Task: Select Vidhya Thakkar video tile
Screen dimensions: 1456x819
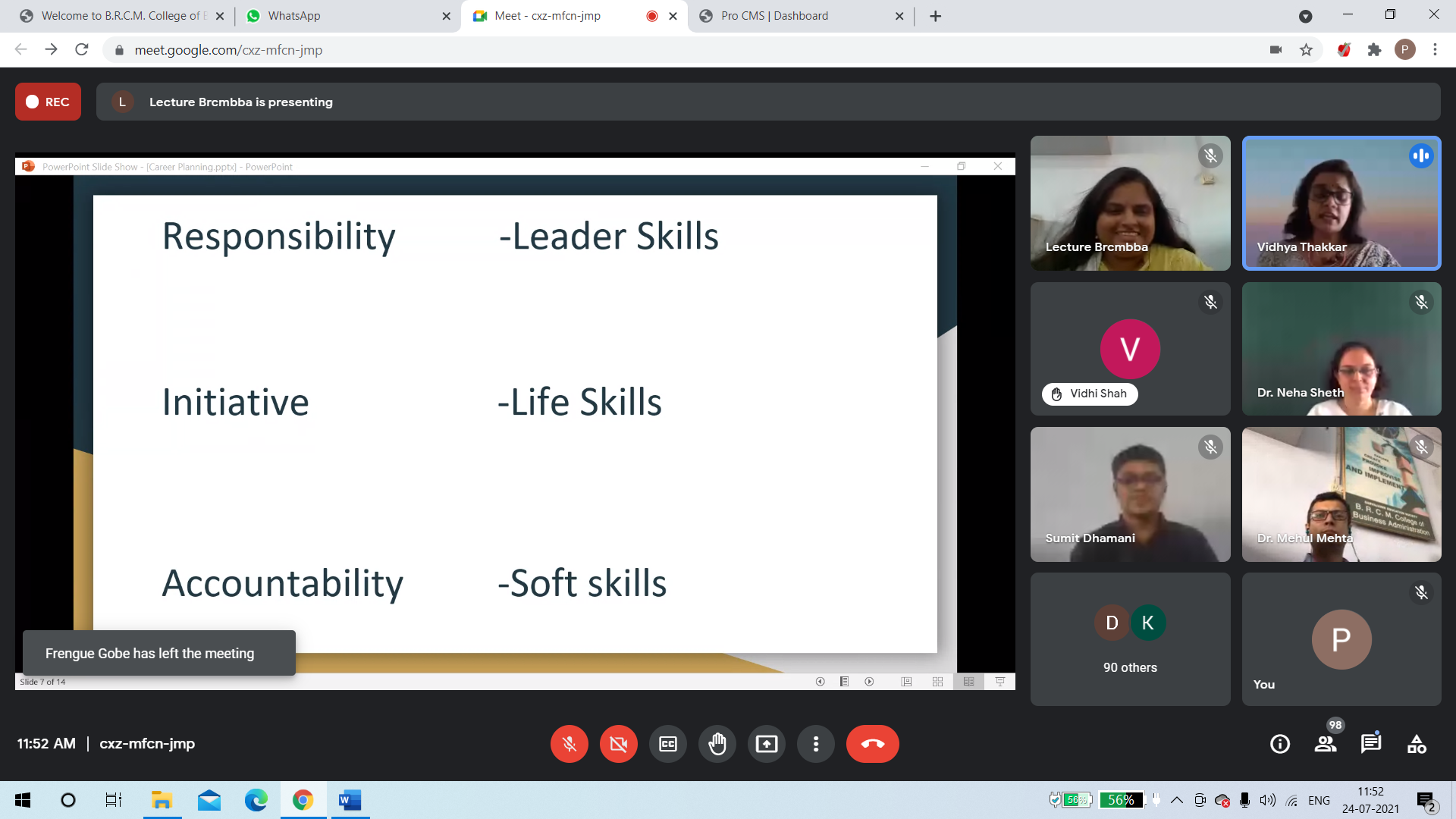Action: pyautogui.click(x=1341, y=203)
